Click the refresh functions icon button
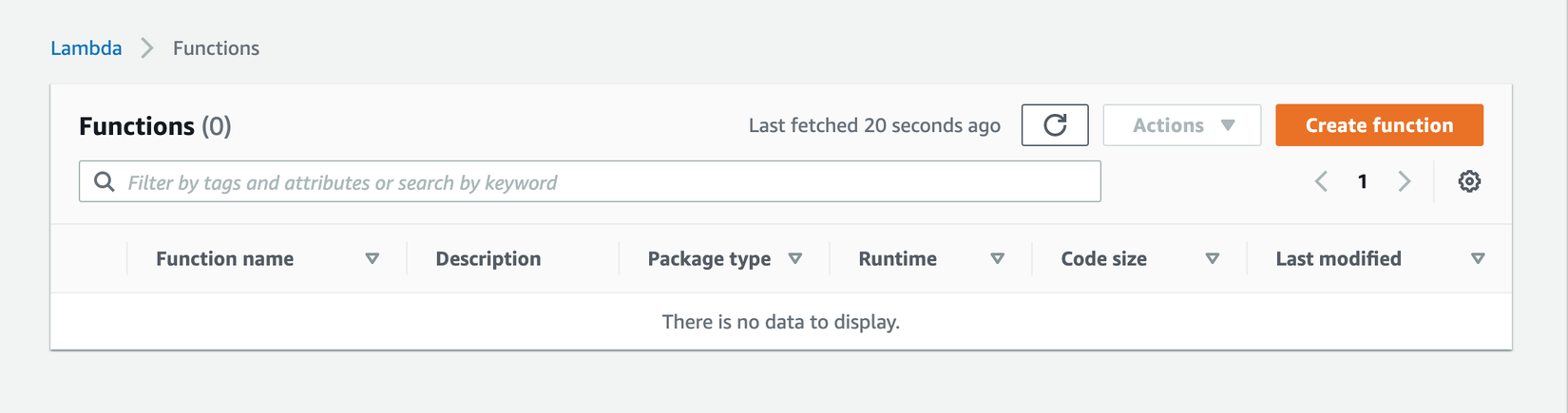 [x=1055, y=125]
